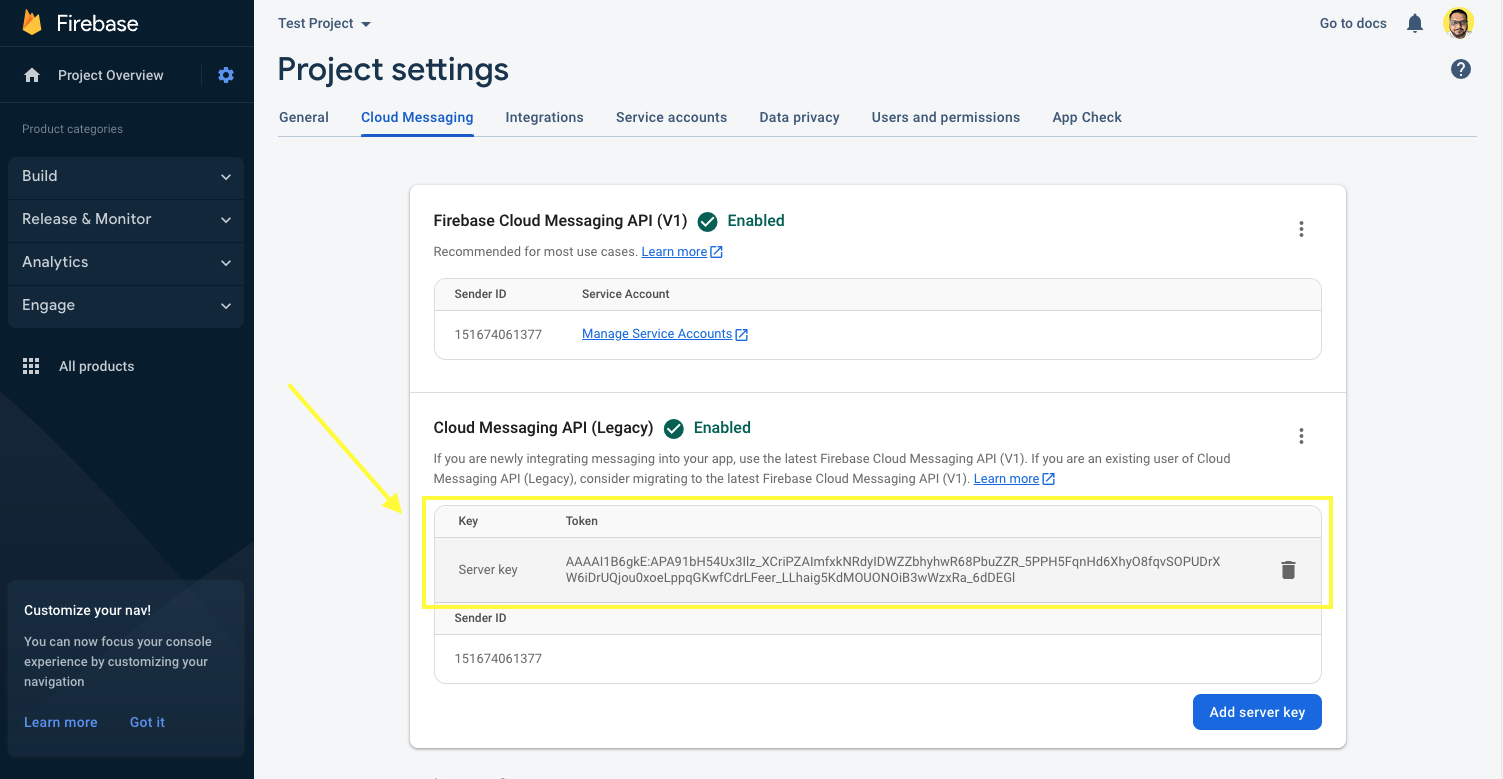
Task: Open three-dot menu for Firebase Cloud Messaging API (V1)
Action: [x=1301, y=229]
